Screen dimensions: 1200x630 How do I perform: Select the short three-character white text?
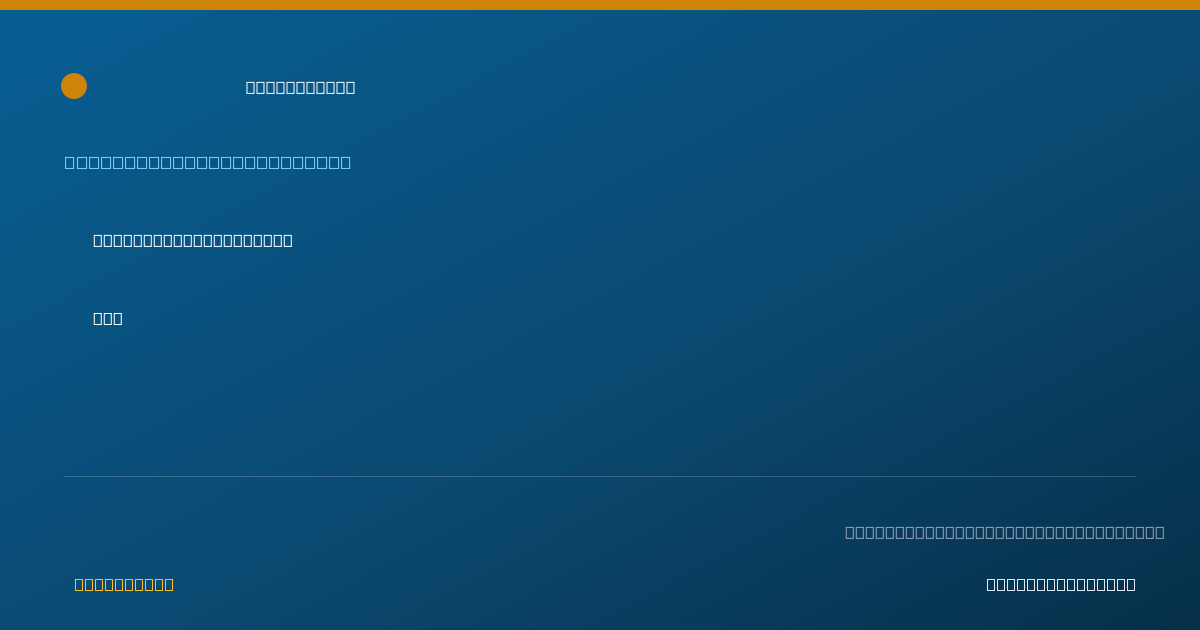pos(108,318)
